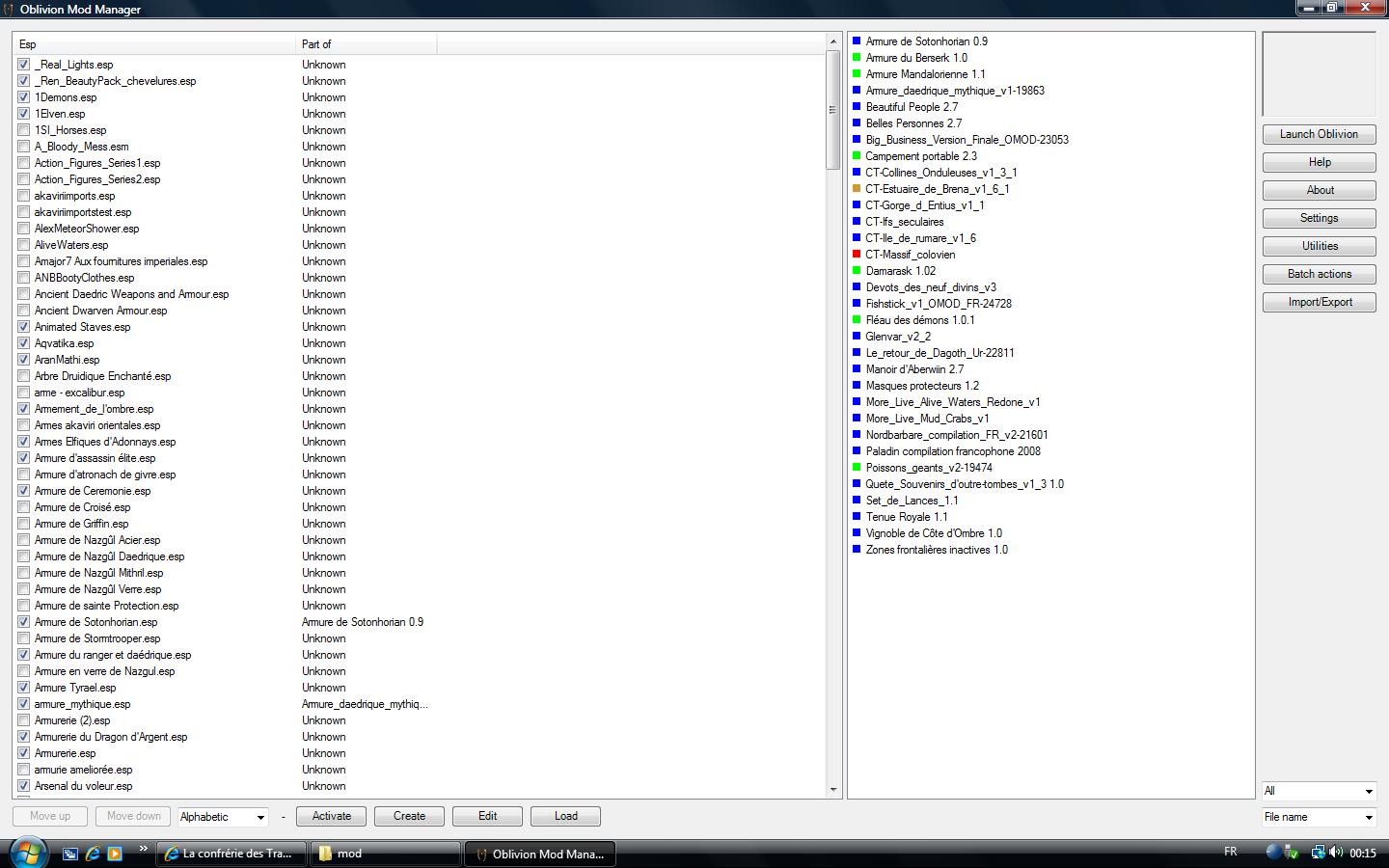Click the blue icon beside Beautiful People 2.7
Screen dimensions: 1389x868
click(857, 107)
